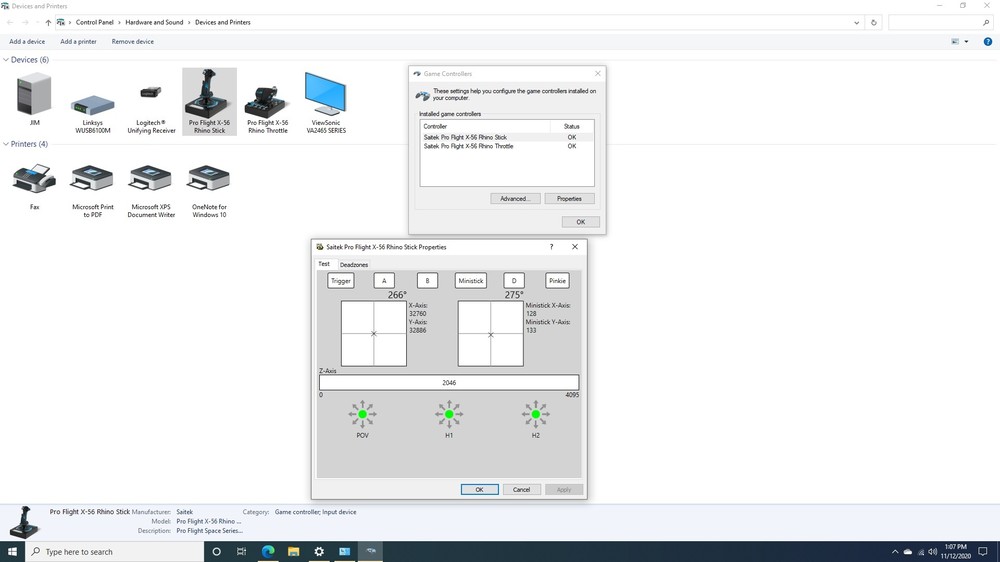This screenshot has width=1000, height=562.
Task: Show hidden system tray icons
Action: coord(895,552)
